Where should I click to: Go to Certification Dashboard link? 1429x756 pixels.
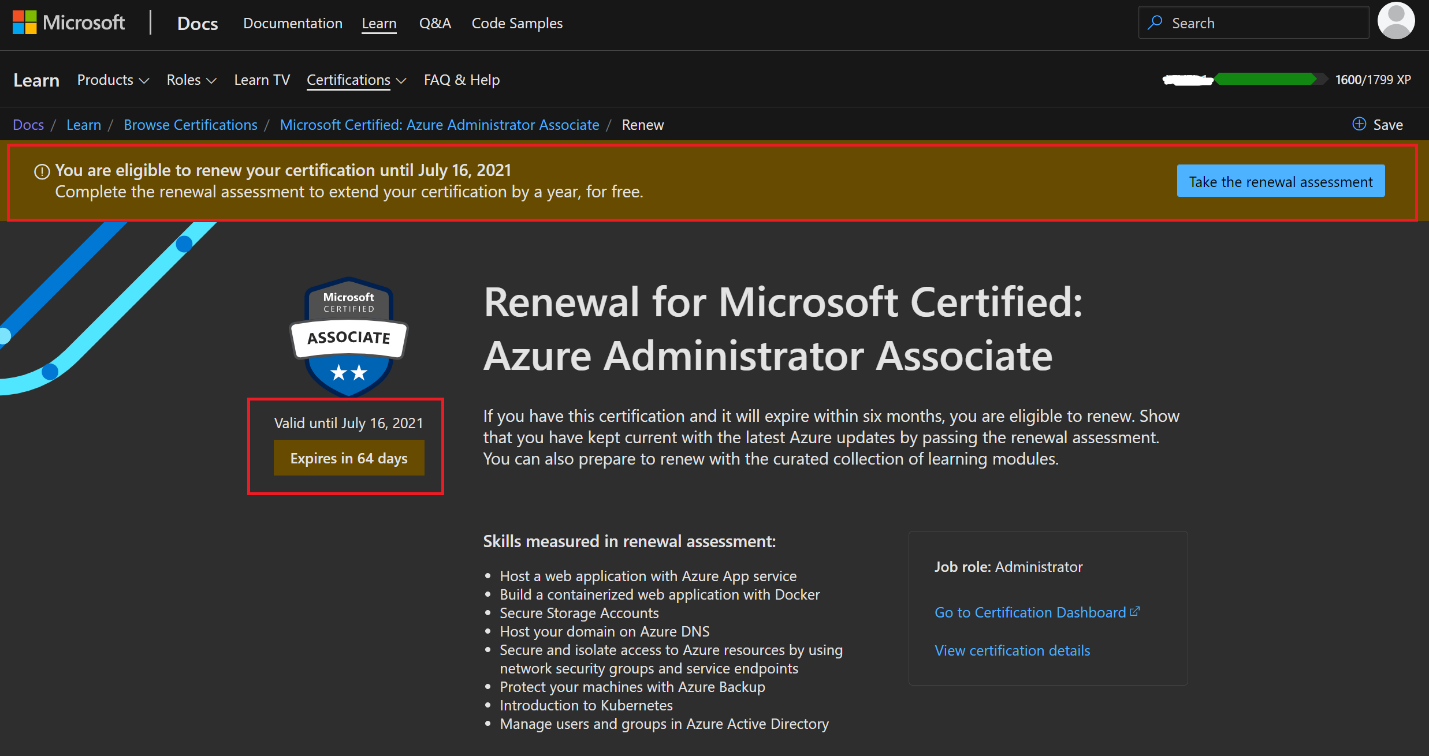(x=1030, y=612)
